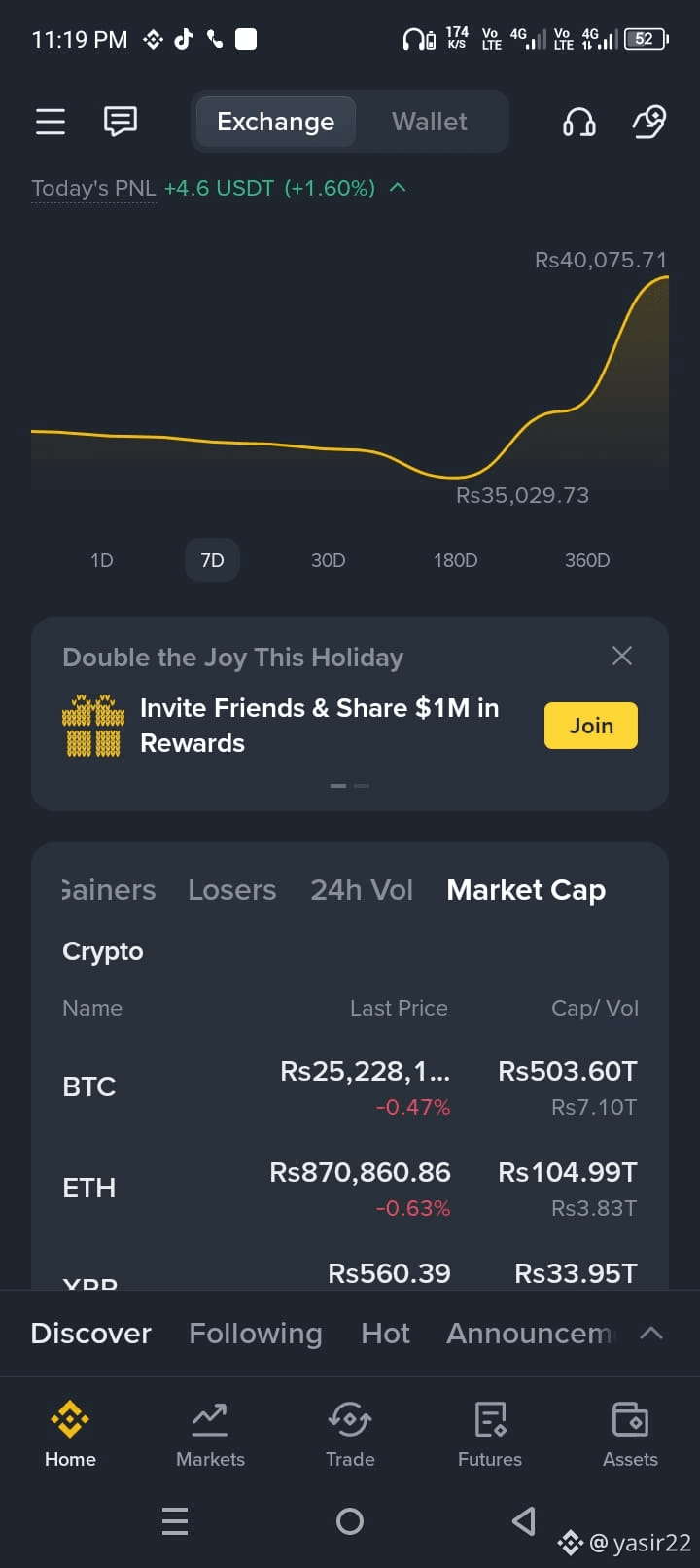
Task: Select the 30D chart range
Action: (x=328, y=560)
